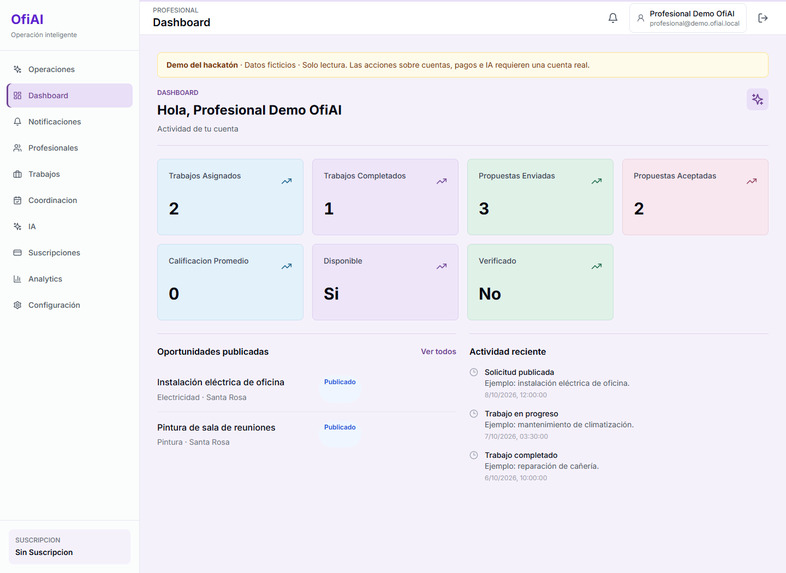This screenshot has height=573, width=786.
Task: Open the Profesional Demo OfiAI account button
Action: (x=688, y=18)
